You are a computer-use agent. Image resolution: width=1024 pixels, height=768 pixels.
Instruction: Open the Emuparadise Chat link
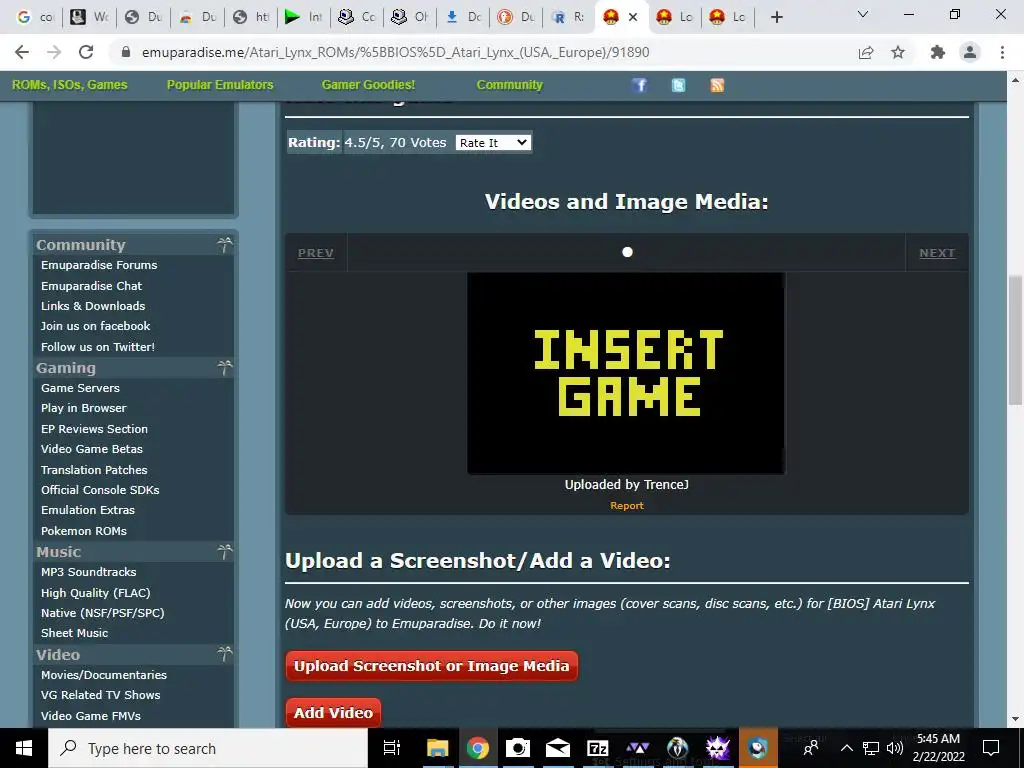91,286
